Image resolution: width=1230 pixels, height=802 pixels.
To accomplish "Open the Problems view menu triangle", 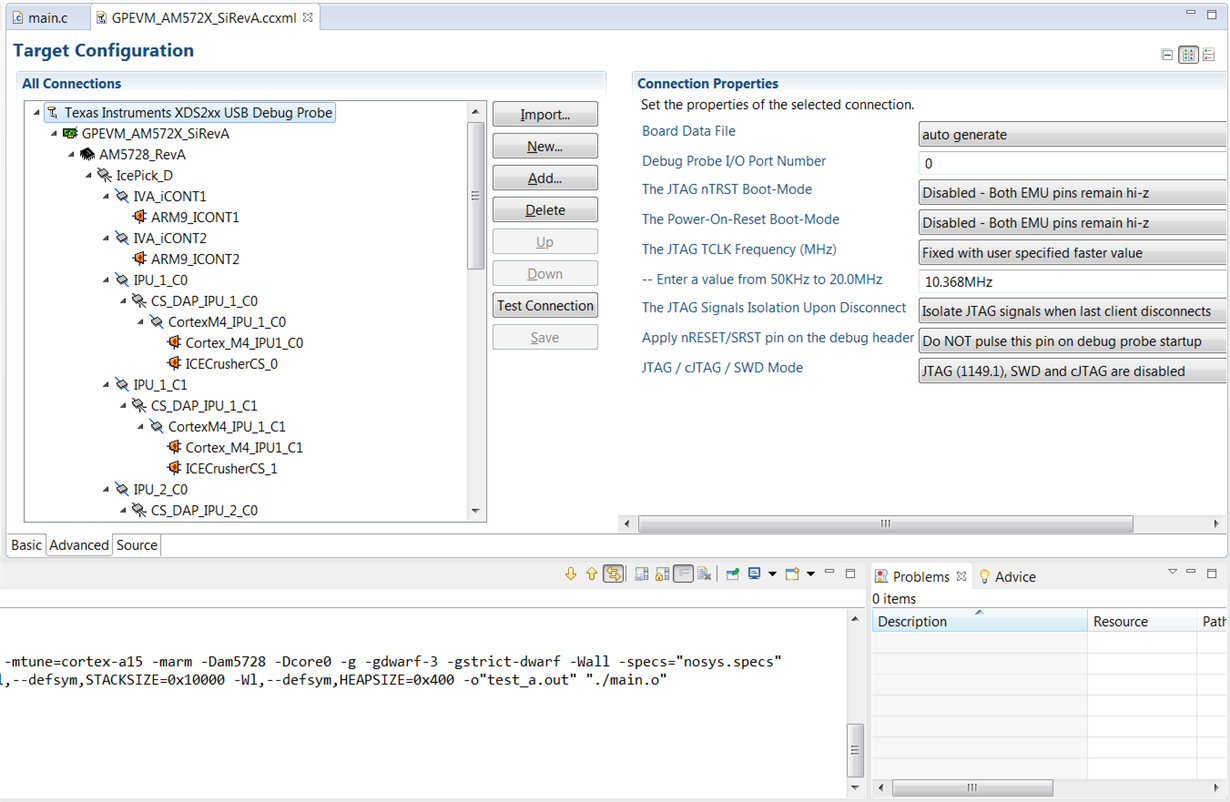I will tap(1172, 572).
